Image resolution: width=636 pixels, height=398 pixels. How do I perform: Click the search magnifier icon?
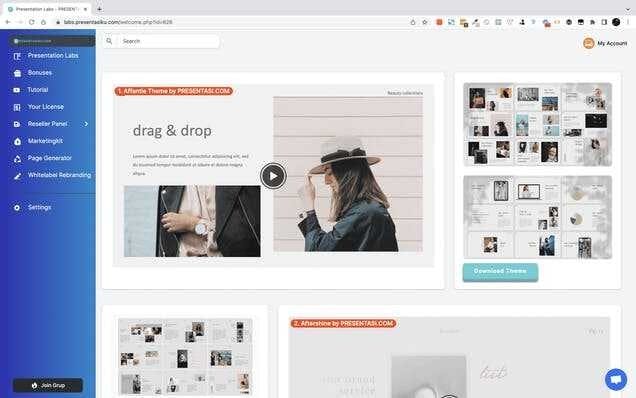click(x=109, y=41)
